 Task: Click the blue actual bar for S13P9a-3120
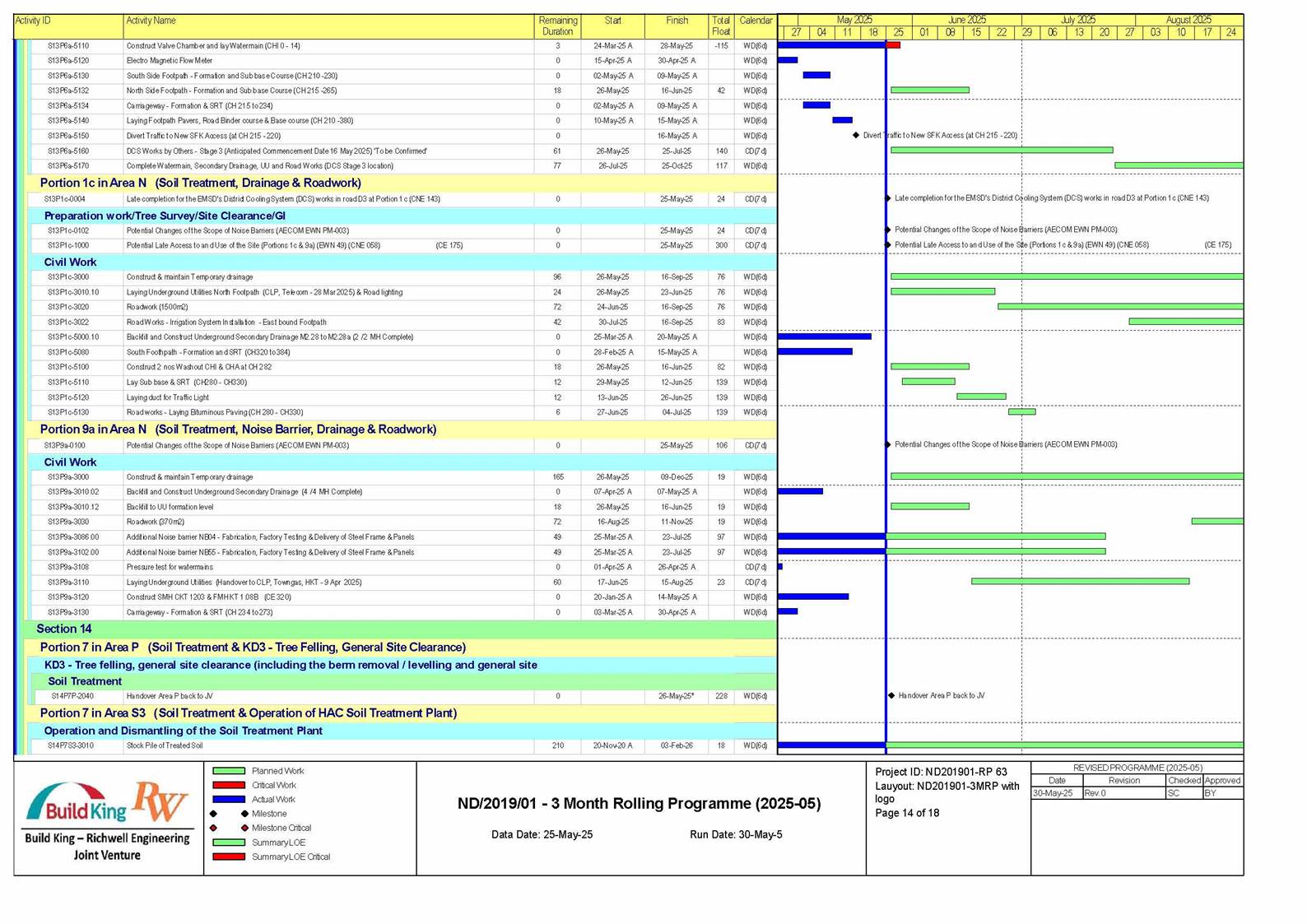click(813, 597)
